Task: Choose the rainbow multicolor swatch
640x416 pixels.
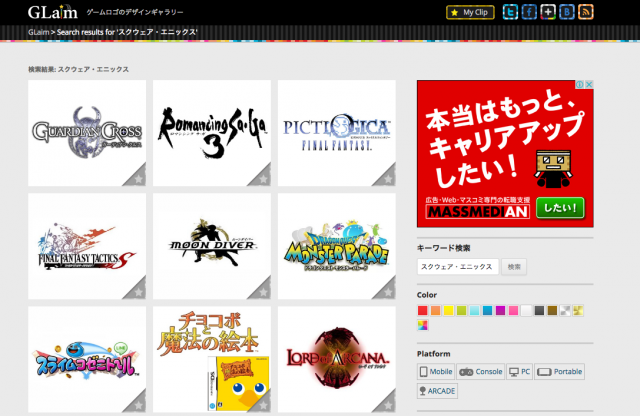Action: click(423, 324)
